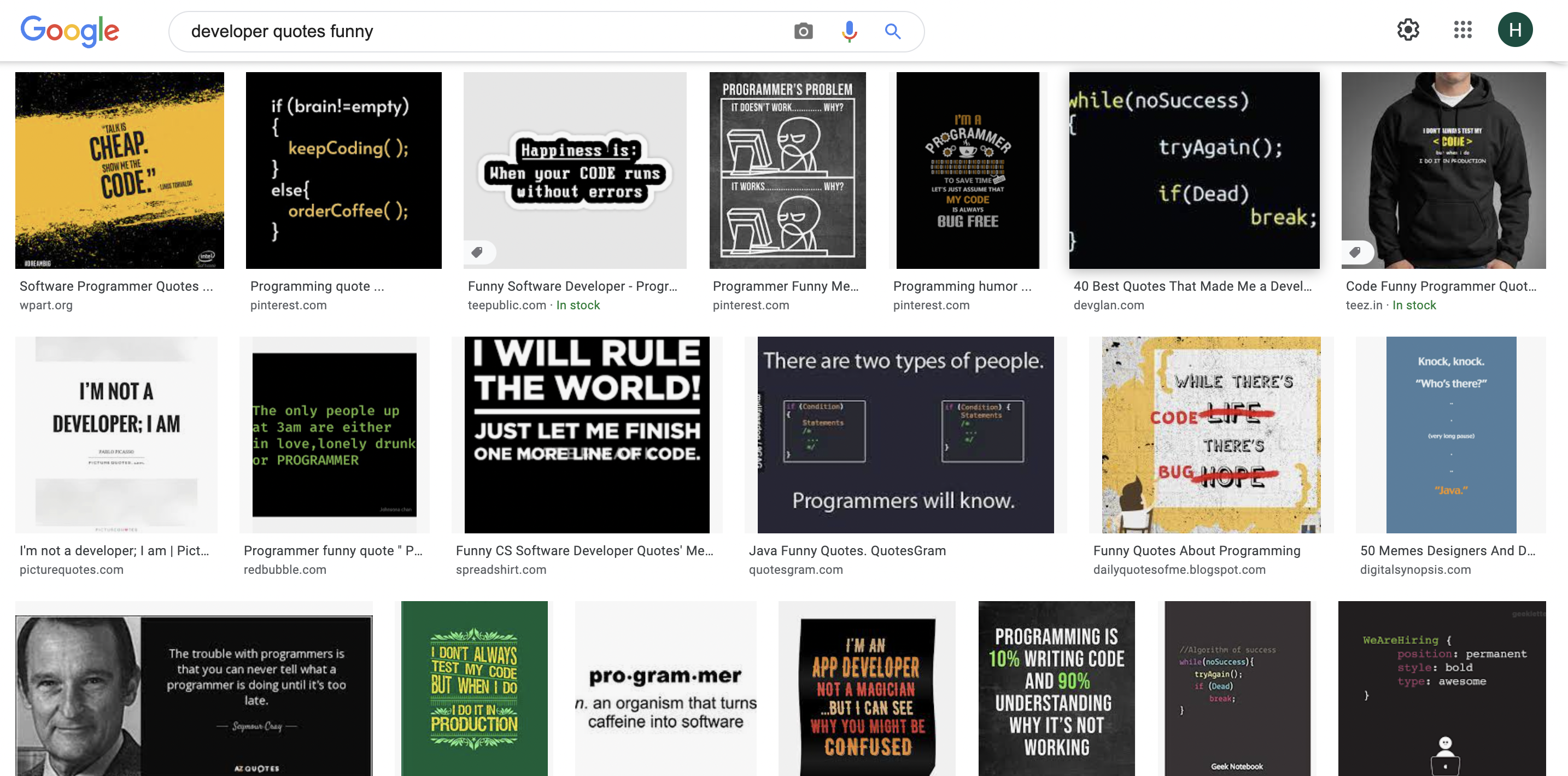
Task: Click the blue magnifier search icon
Action: pyautogui.click(x=892, y=31)
